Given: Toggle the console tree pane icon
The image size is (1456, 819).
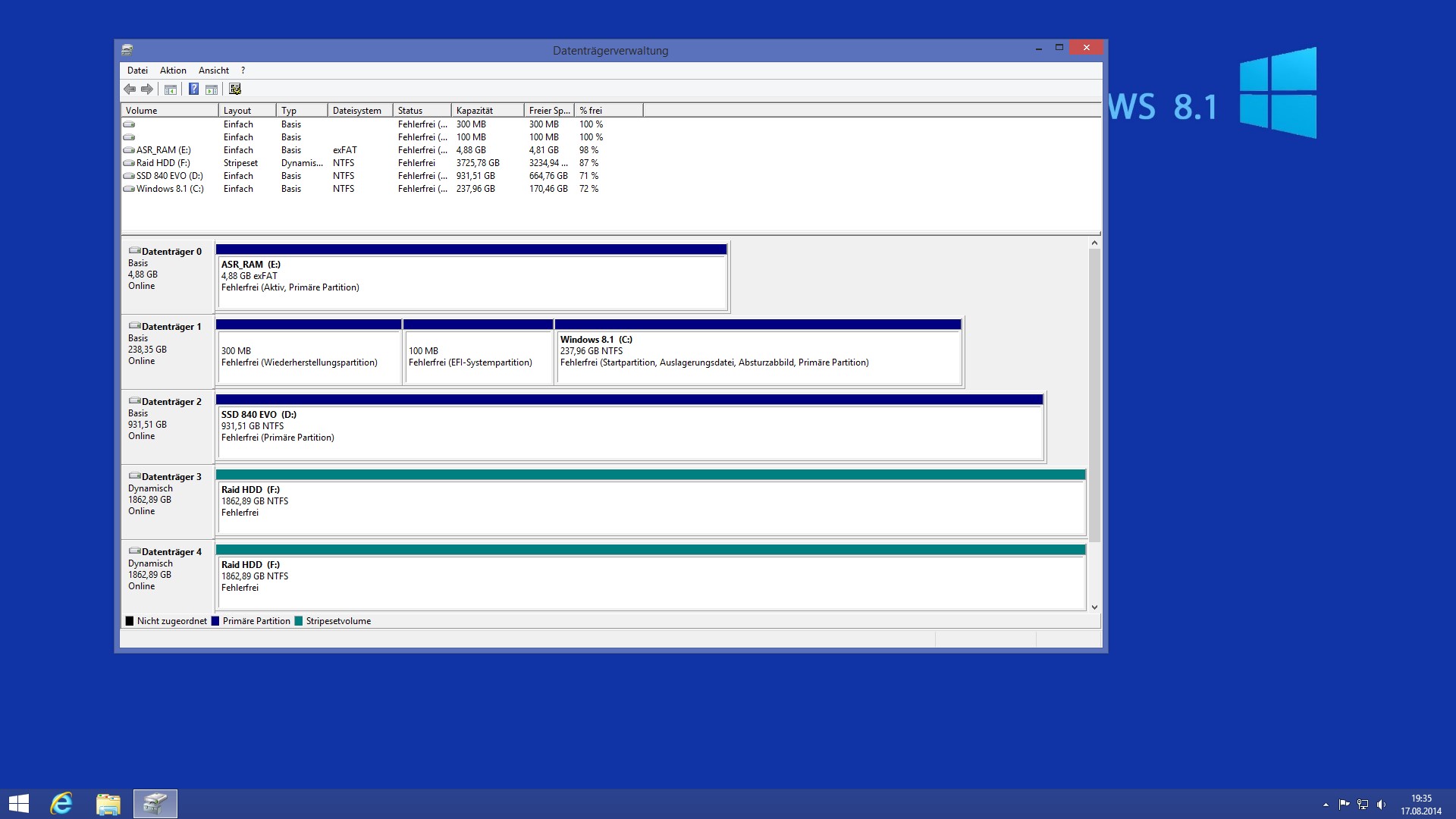Looking at the screenshot, I should point(171,89).
